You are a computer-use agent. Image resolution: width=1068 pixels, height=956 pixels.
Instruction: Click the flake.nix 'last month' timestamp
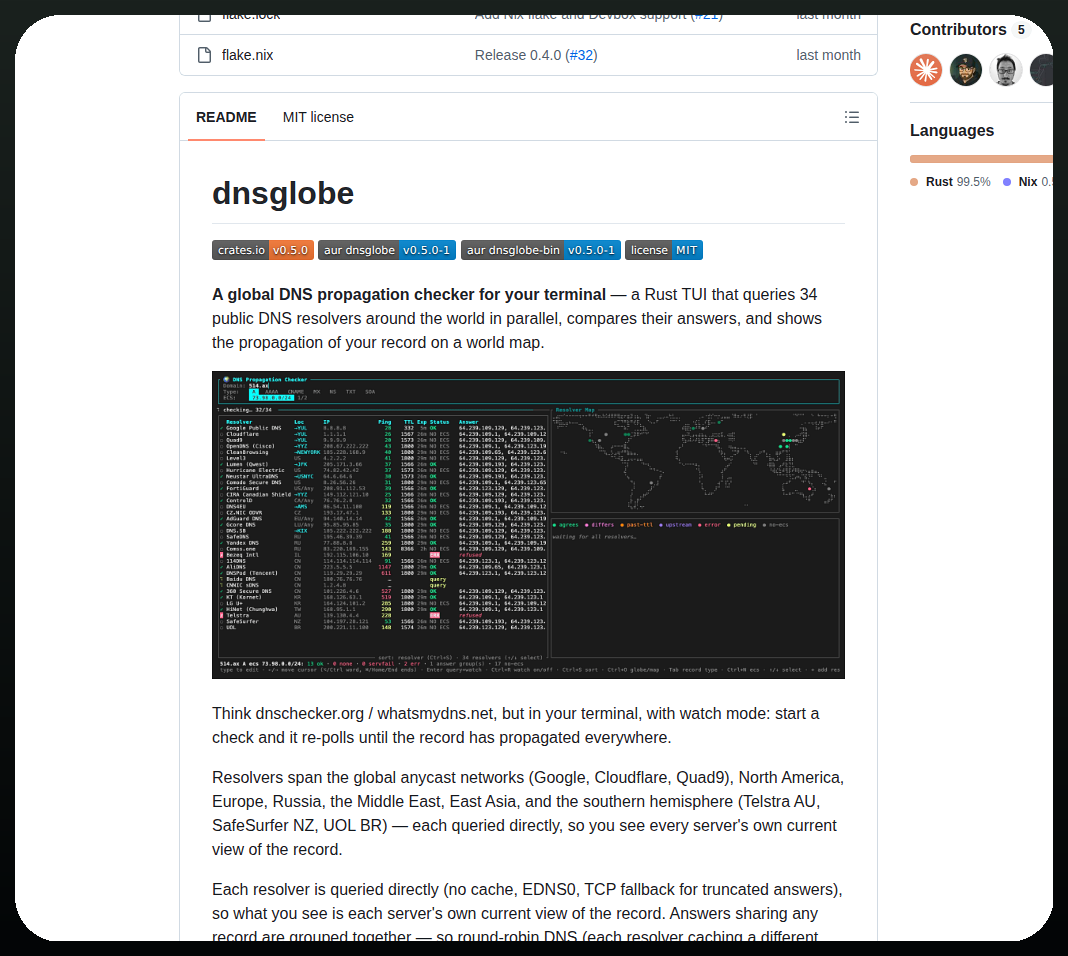tap(828, 55)
